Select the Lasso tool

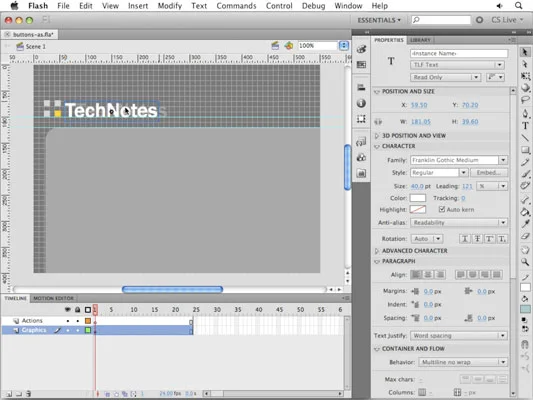[x=525, y=100]
